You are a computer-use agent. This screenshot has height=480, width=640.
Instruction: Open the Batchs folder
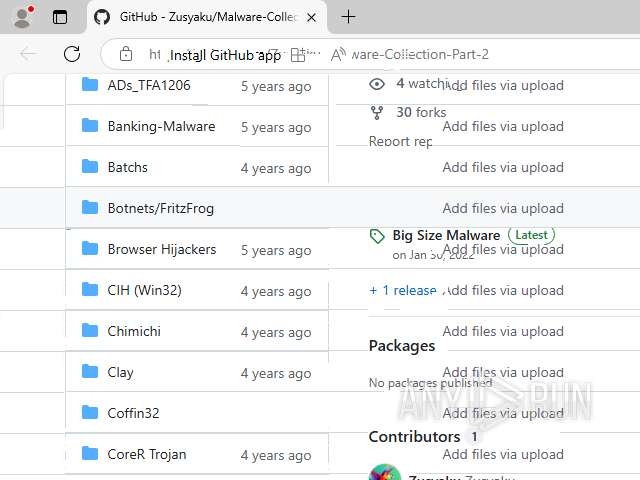(x=128, y=167)
